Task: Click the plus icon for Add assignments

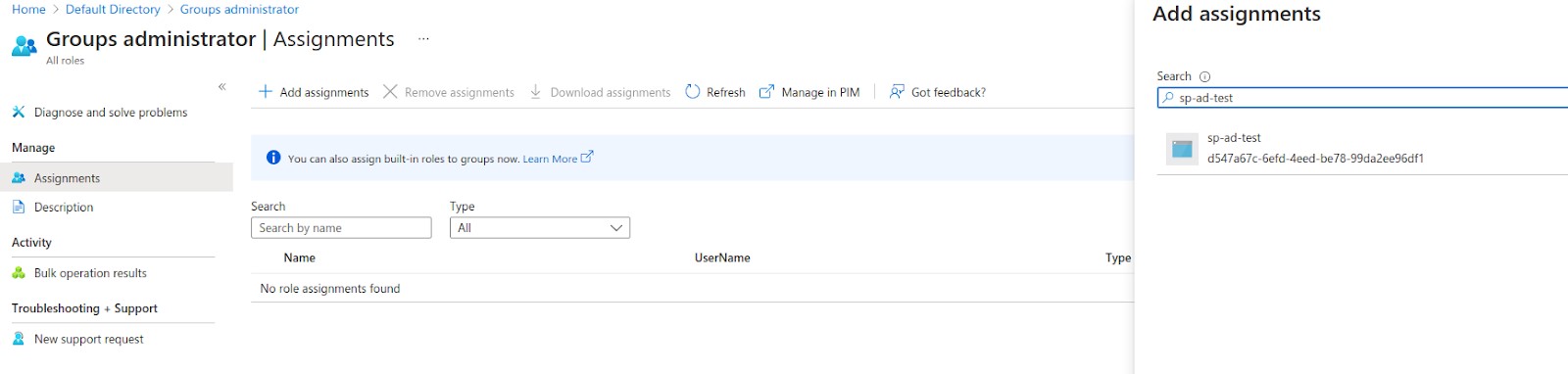Action: [x=265, y=91]
